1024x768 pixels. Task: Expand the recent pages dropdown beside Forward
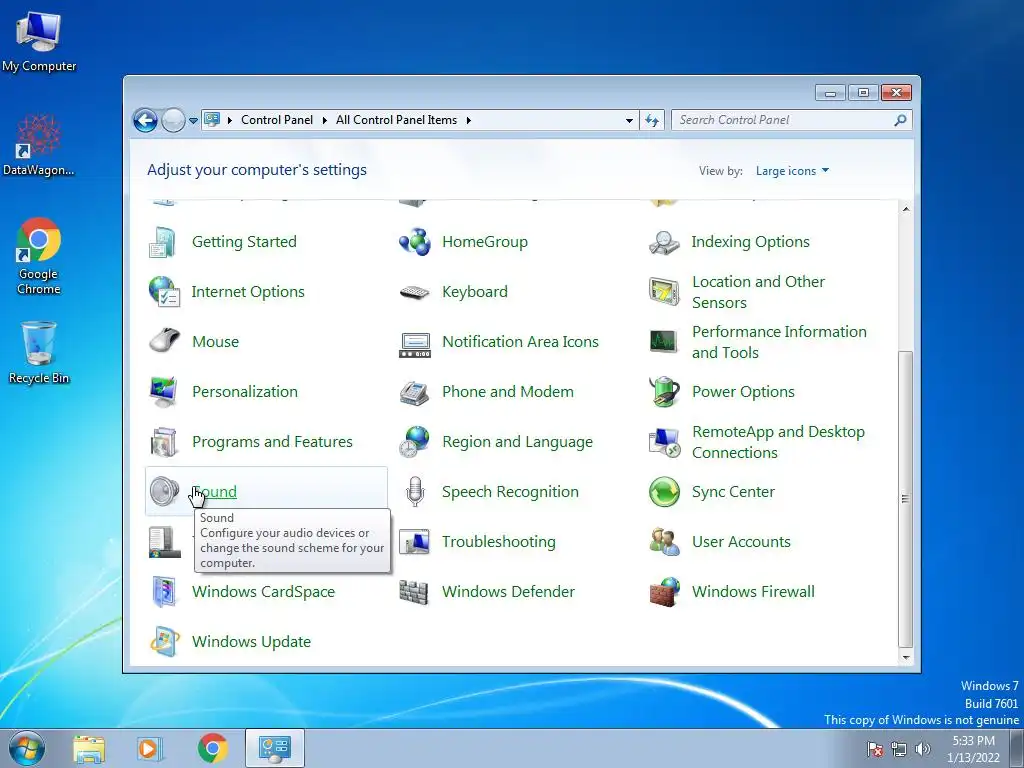coord(193,121)
